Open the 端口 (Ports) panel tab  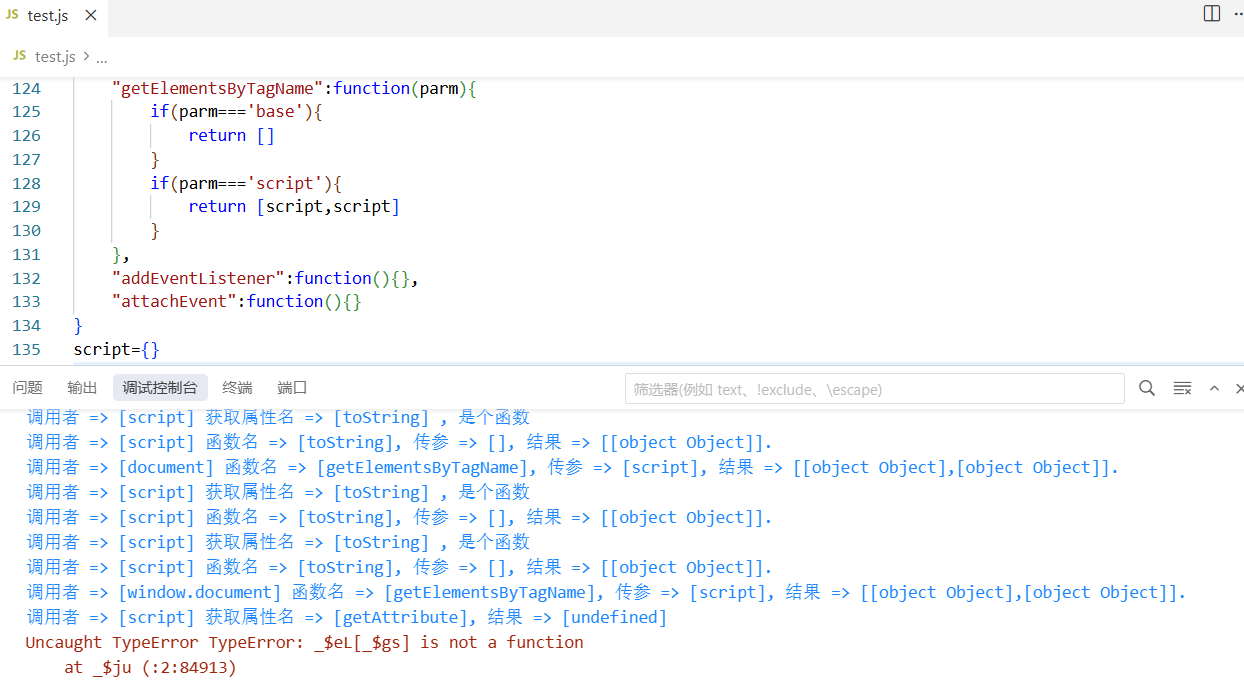(292, 388)
